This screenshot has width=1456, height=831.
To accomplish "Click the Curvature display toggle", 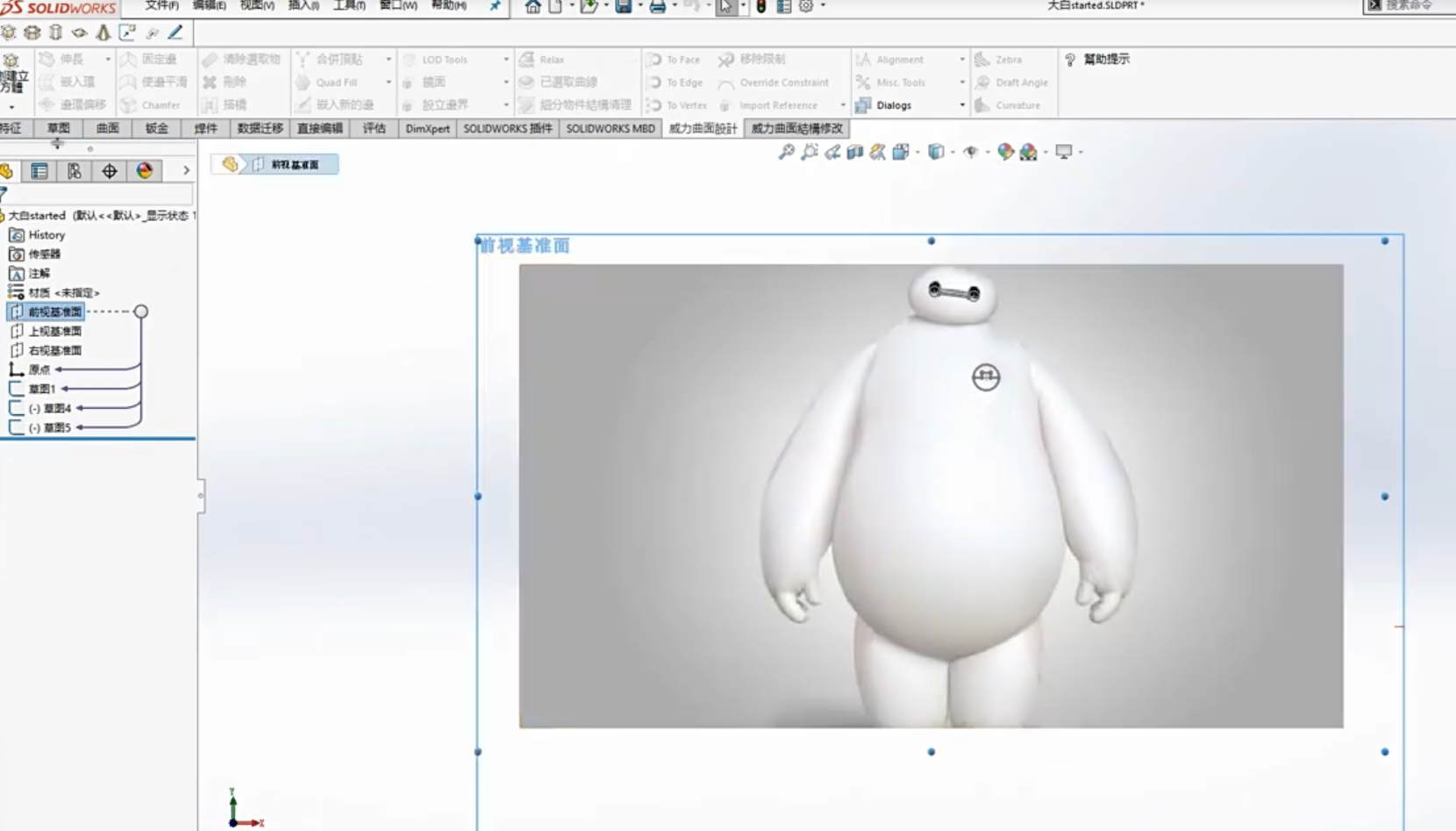I will coord(1007,105).
